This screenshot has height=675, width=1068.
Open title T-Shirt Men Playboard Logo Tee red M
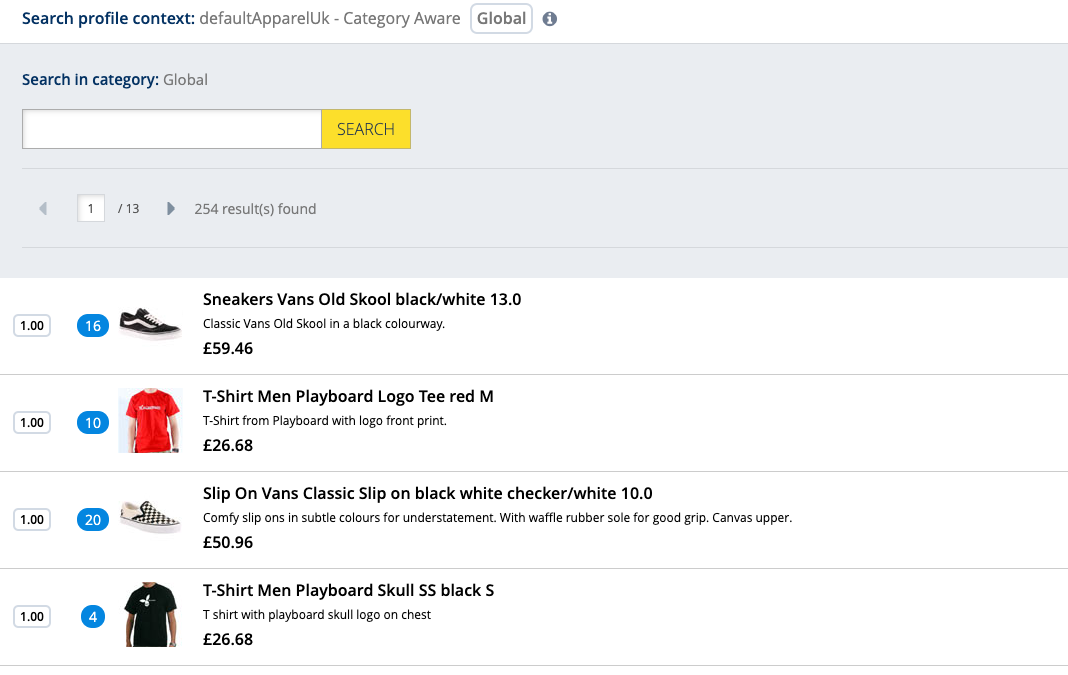pyautogui.click(x=348, y=396)
